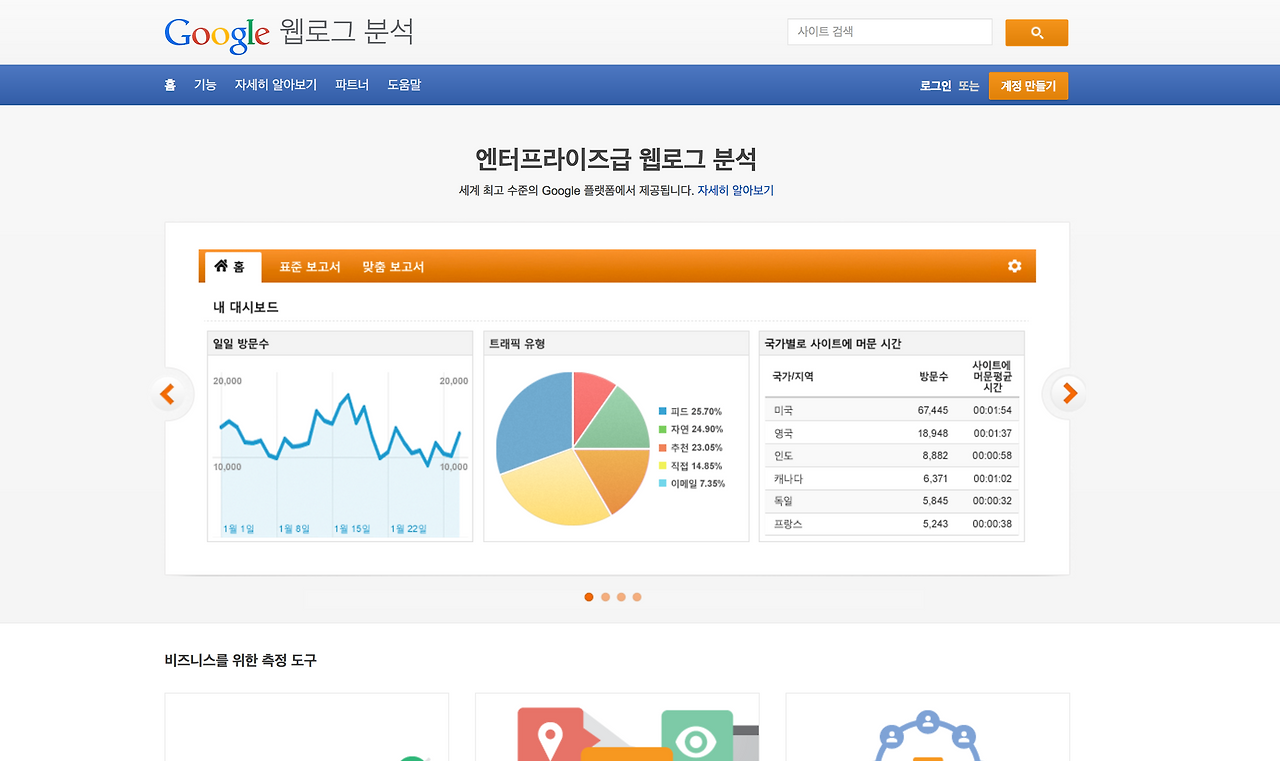Open the 파트너 navigation item
1280x761 pixels.
pos(352,85)
